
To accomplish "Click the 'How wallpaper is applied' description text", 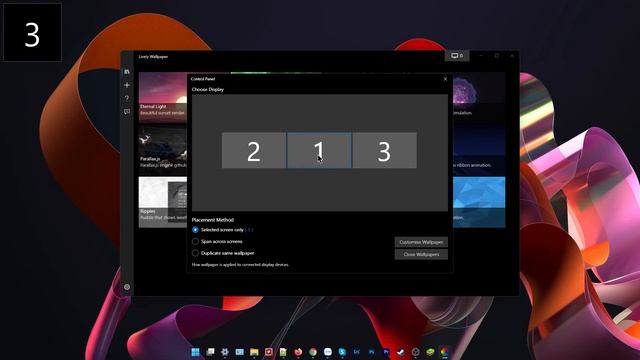I will (240, 264).
